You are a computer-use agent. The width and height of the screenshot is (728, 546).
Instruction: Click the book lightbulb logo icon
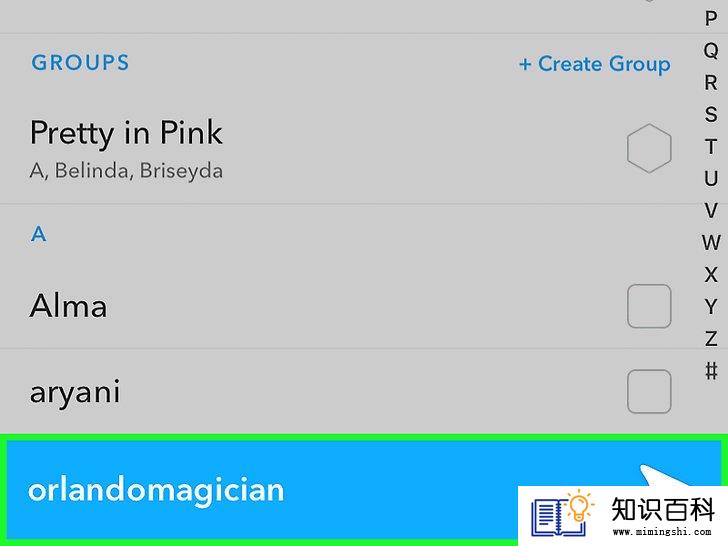pyautogui.click(x=562, y=514)
